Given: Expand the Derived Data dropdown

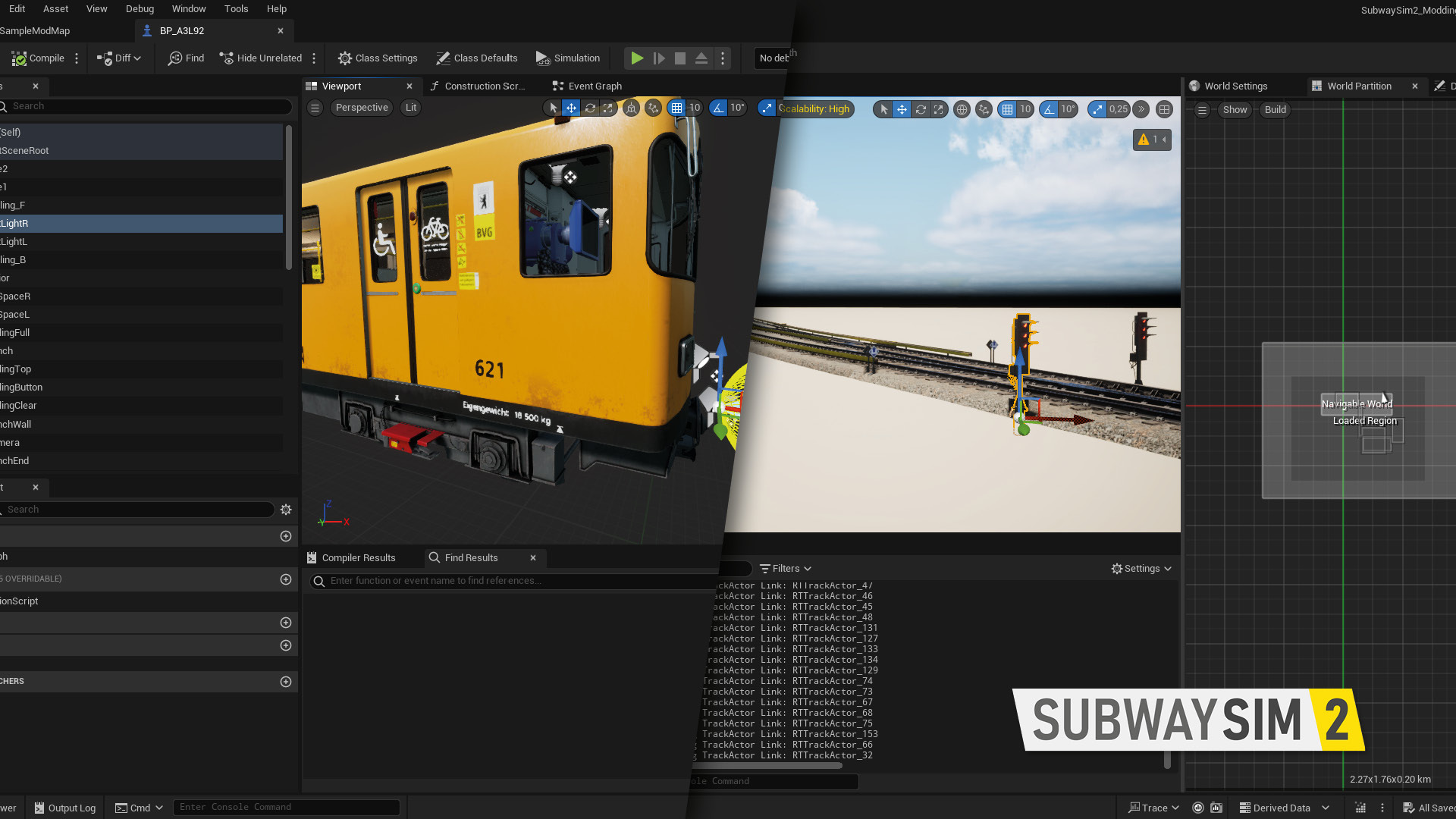Looking at the screenshot, I should pos(1282,808).
